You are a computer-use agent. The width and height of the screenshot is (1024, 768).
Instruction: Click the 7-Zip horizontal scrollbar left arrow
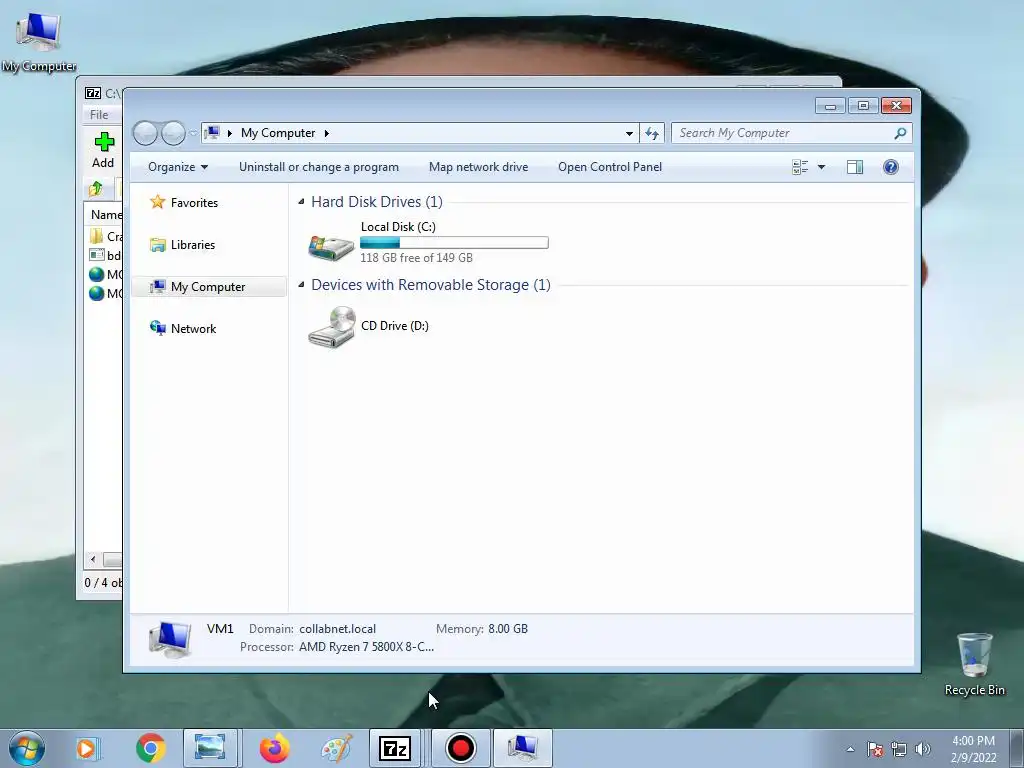[93, 560]
